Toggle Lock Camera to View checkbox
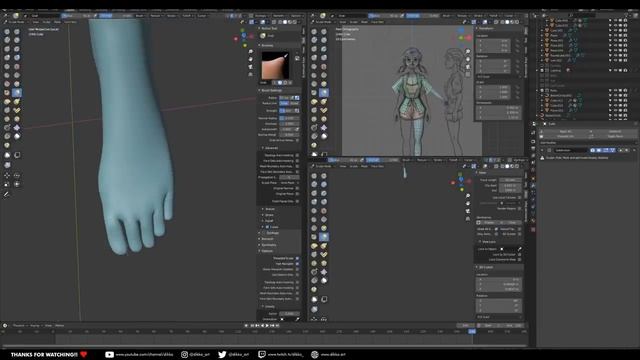 520,260
